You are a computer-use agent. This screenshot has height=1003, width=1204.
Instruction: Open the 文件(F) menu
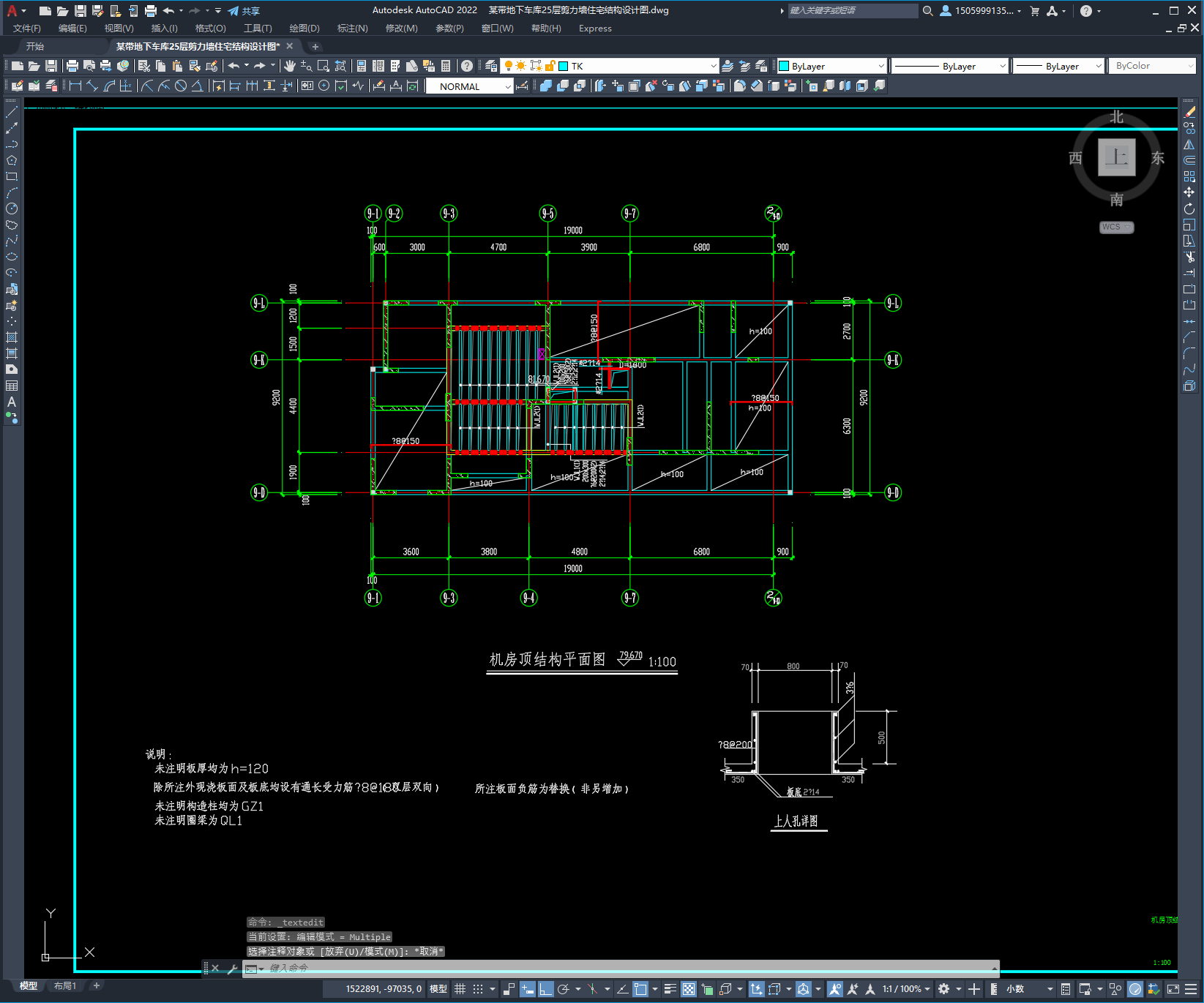27,29
